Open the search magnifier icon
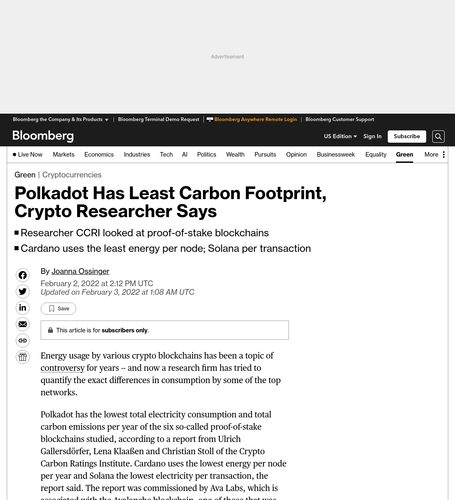The height and width of the screenshot is (500, 455). pyautogui.click(x=438, y=136)
